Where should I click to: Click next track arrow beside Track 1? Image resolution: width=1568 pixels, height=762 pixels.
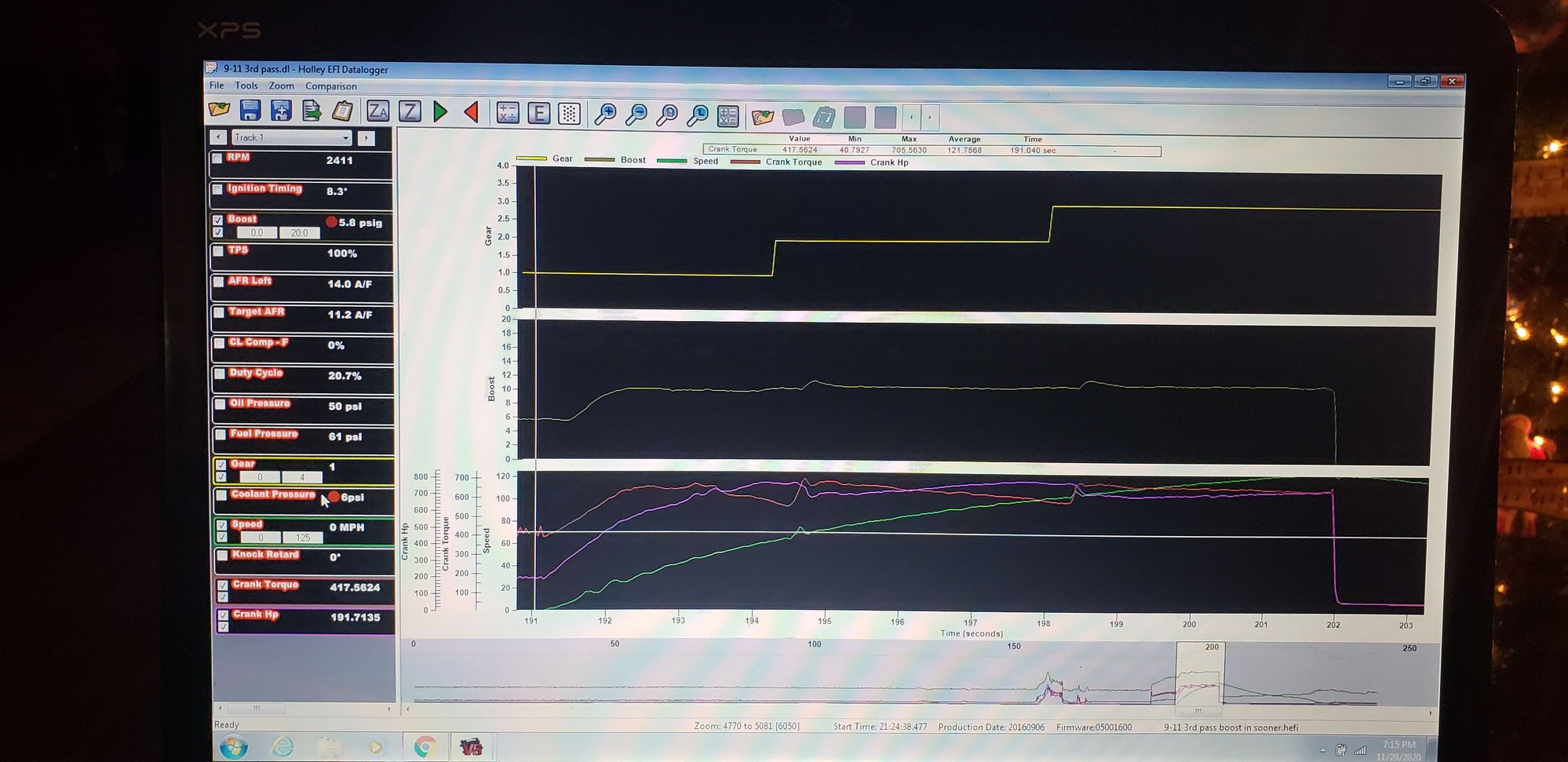[x=366, y=138]
